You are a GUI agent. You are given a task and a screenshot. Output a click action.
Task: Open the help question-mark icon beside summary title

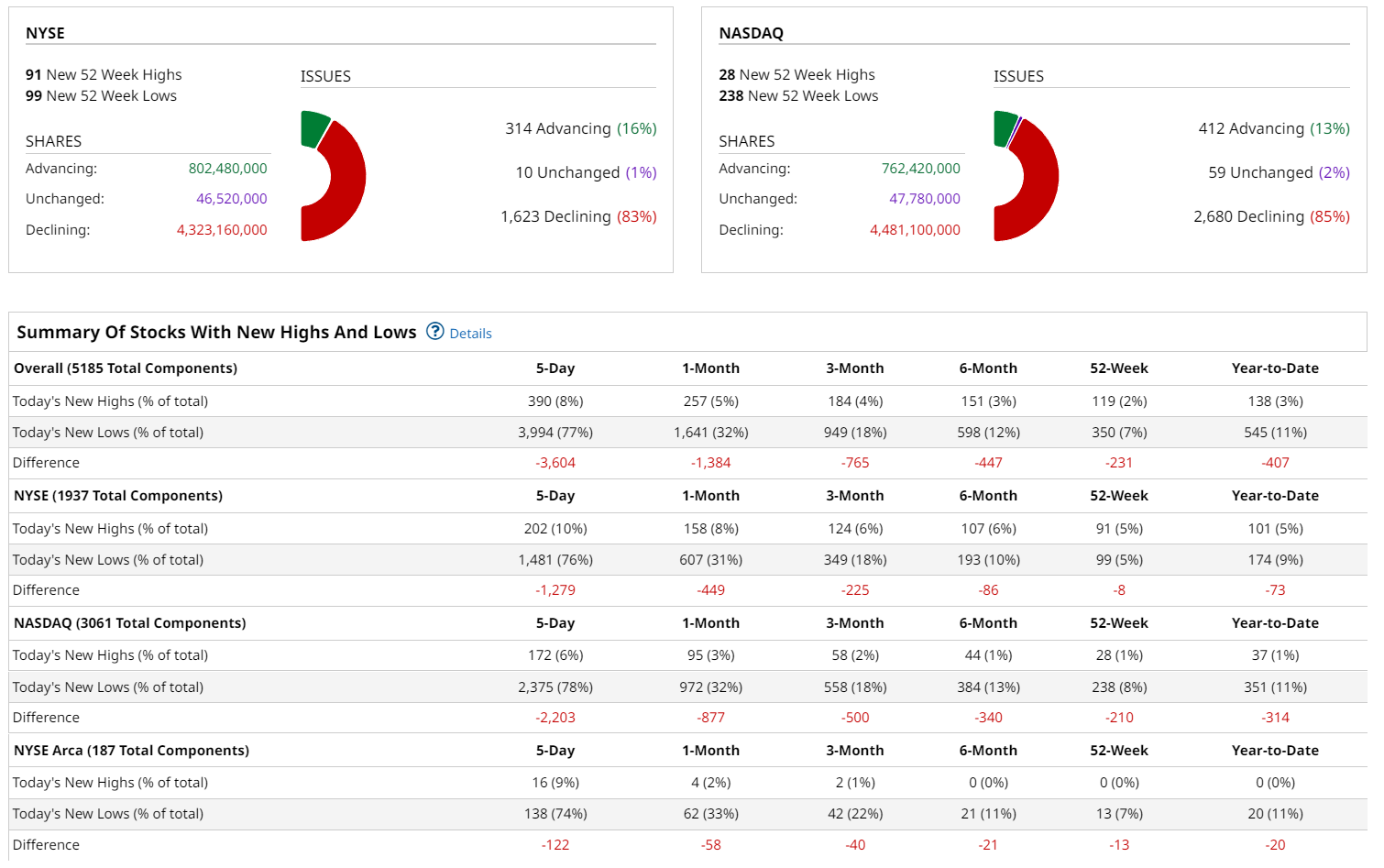coord(435,332)
